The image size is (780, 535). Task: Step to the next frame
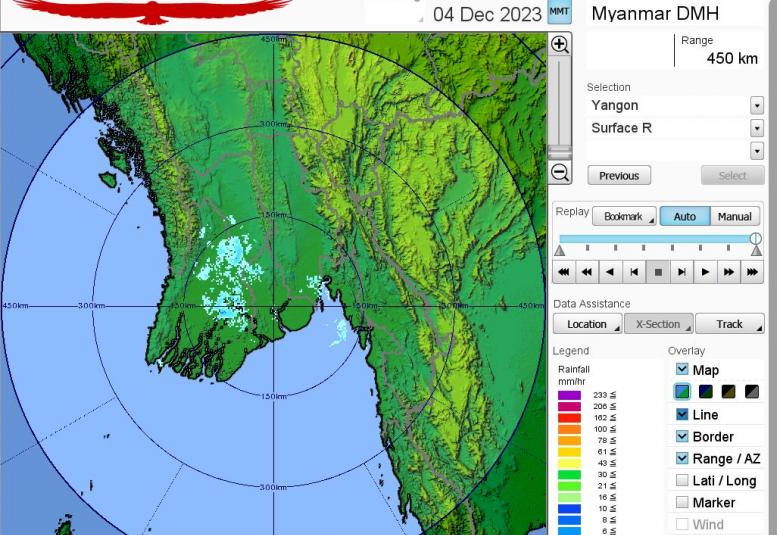(681, 271)
